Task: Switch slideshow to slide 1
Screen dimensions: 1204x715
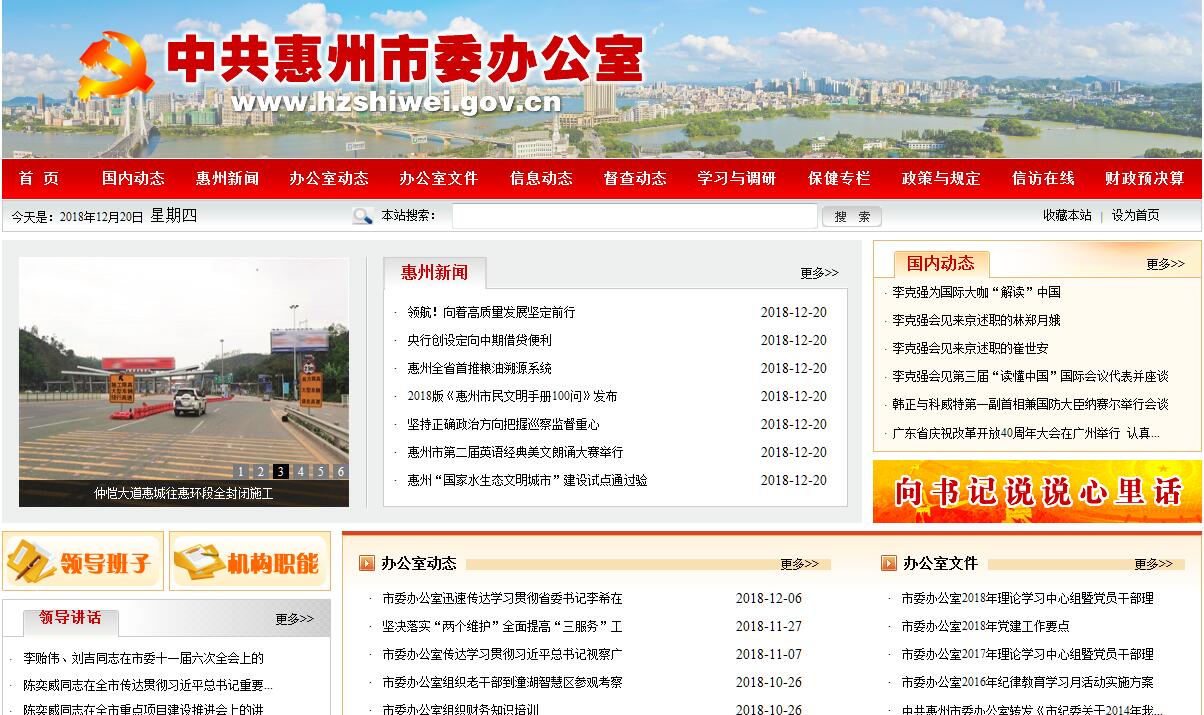Action: pos(240,472)
